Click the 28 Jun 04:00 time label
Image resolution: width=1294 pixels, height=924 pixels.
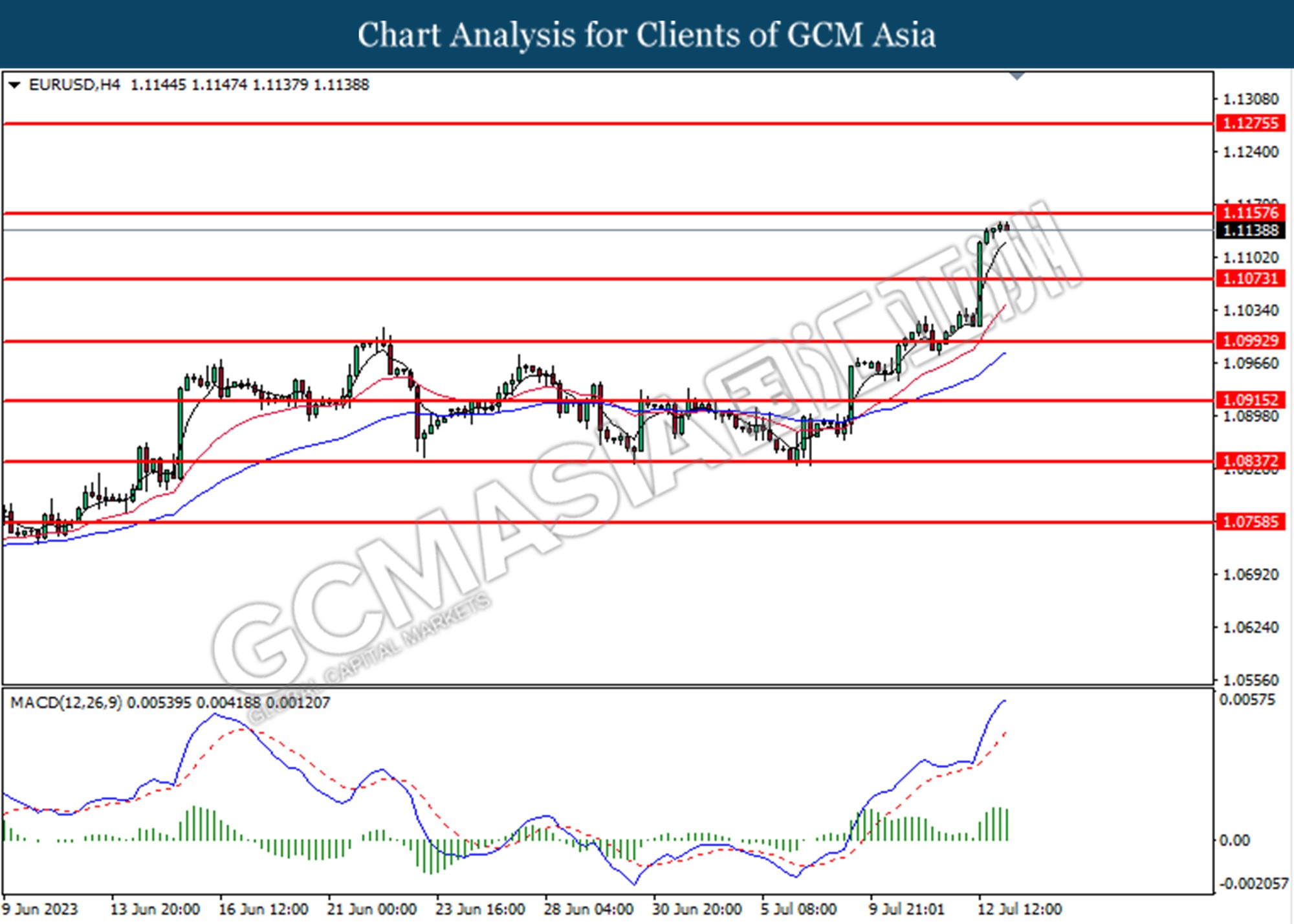589,909
